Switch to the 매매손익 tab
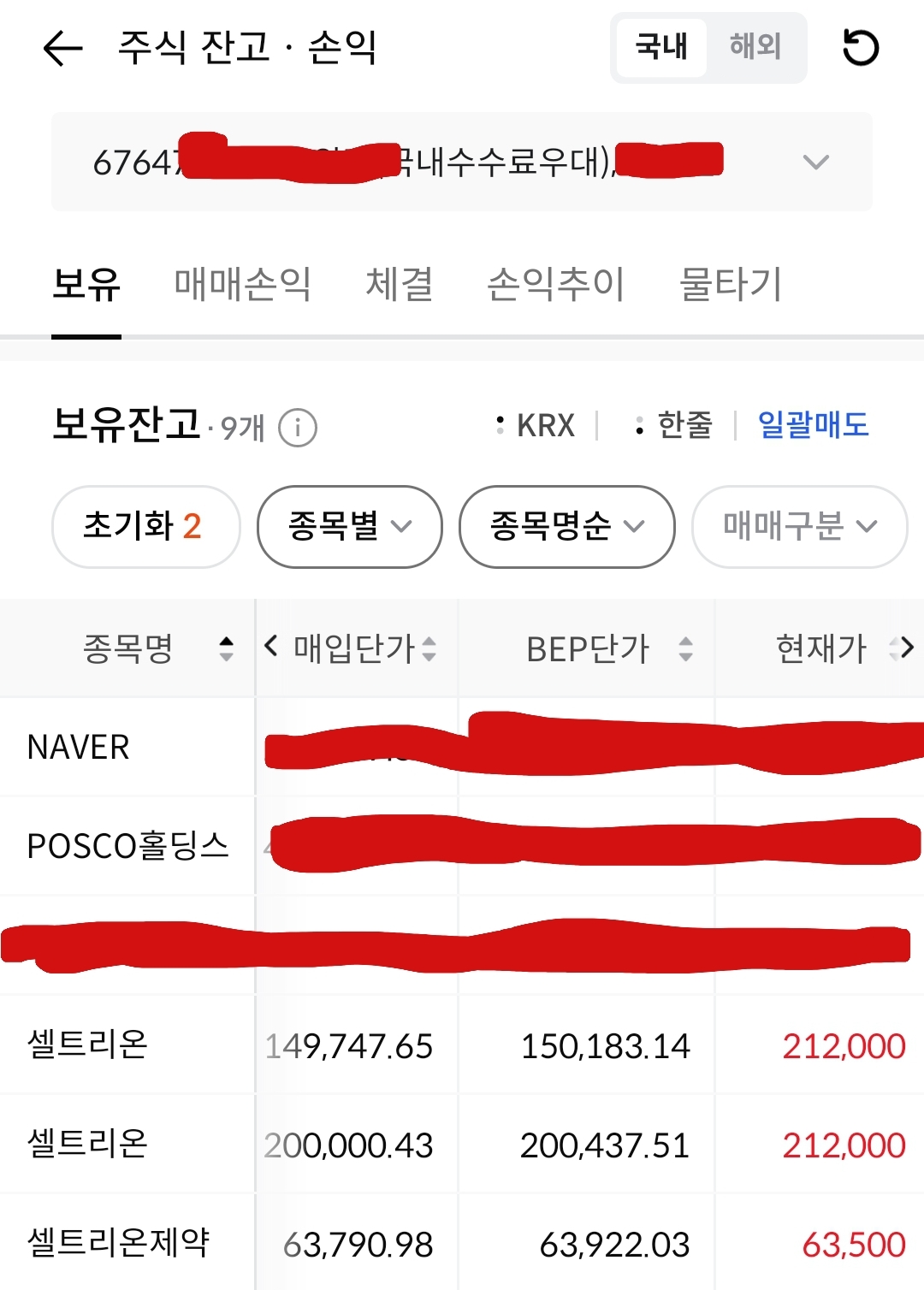Screen dimensions: 924x1290 coord(243,284)
